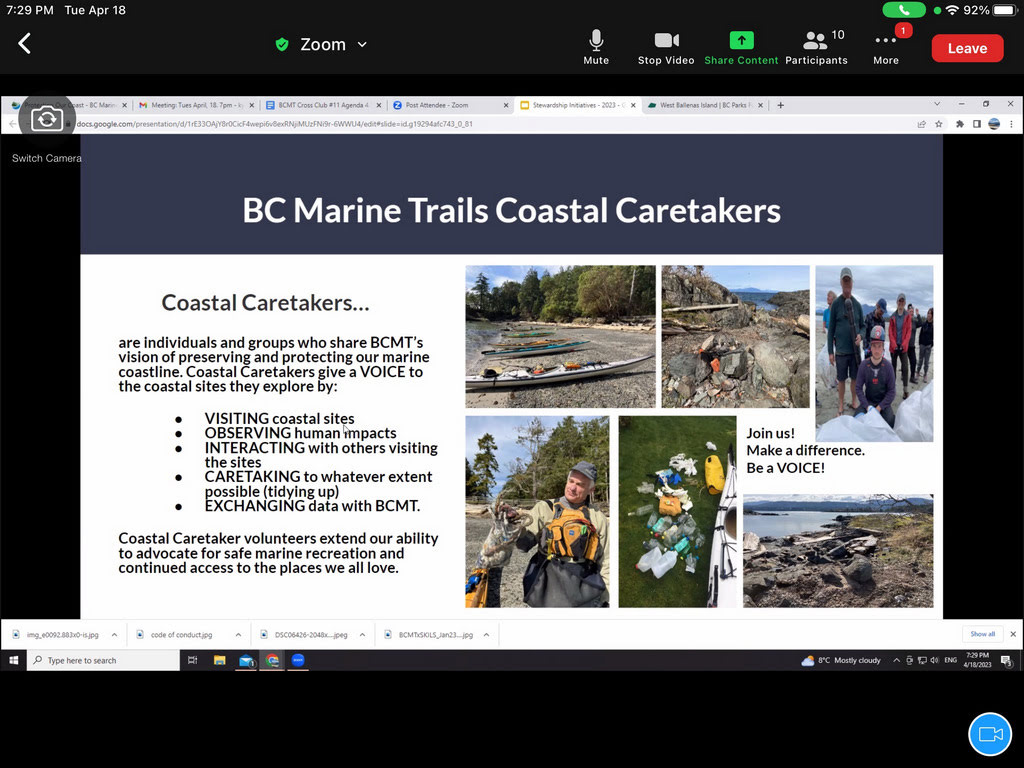Open Zoom from the Windows taskbar

pyautogui.click(x=298, y=660)
